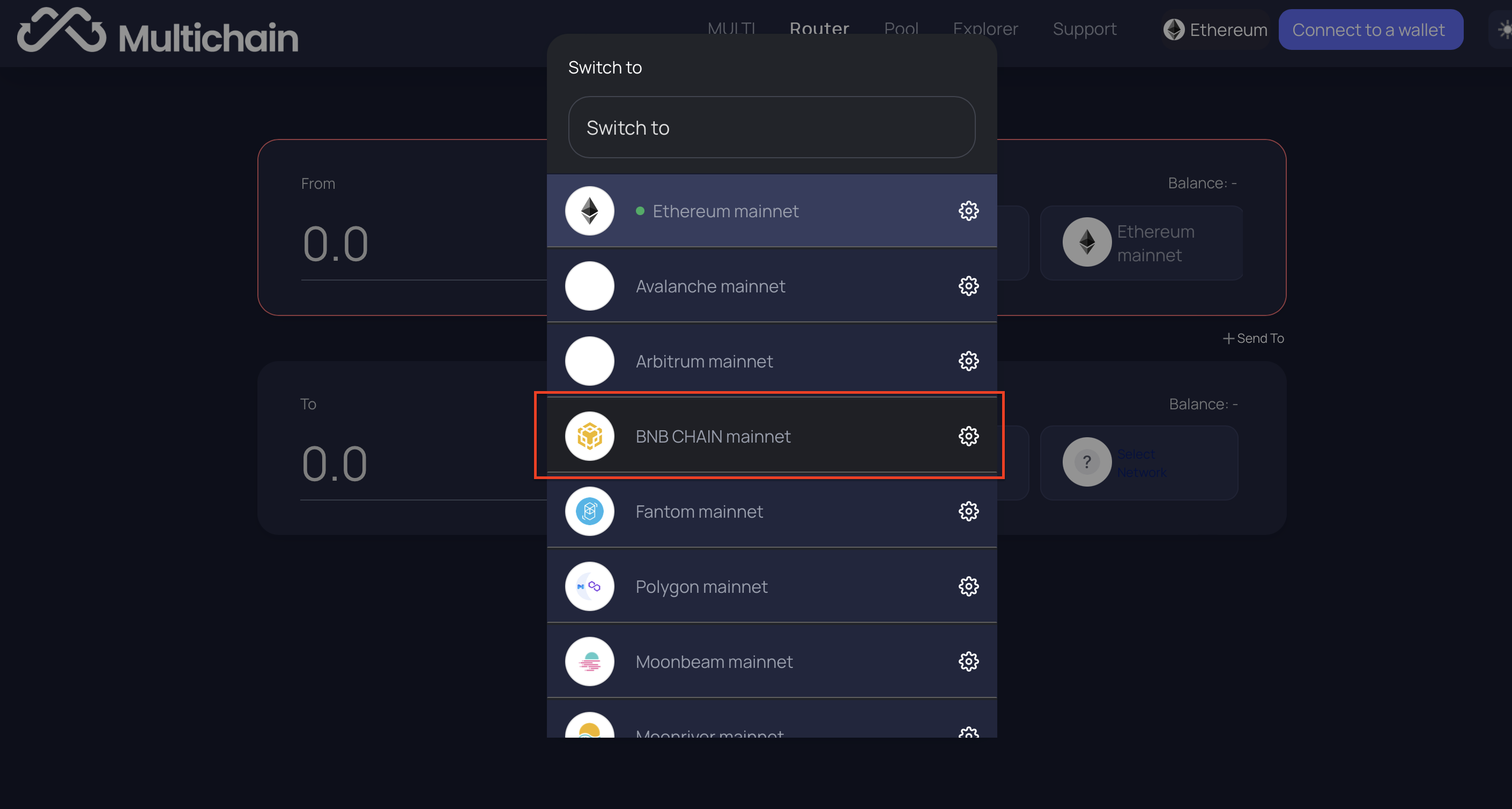Select Fantom mainnet network
The image size is (1512, 809).
pos(772,511)
